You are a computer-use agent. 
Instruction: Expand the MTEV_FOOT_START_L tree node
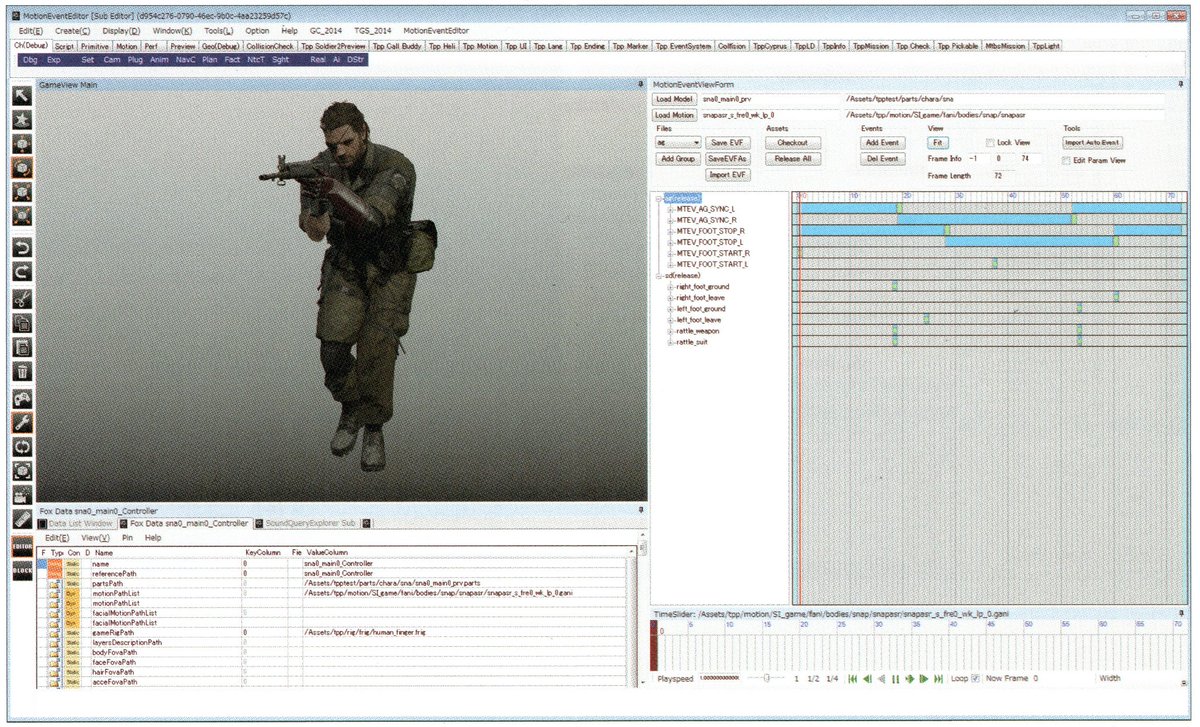point(670,264)
